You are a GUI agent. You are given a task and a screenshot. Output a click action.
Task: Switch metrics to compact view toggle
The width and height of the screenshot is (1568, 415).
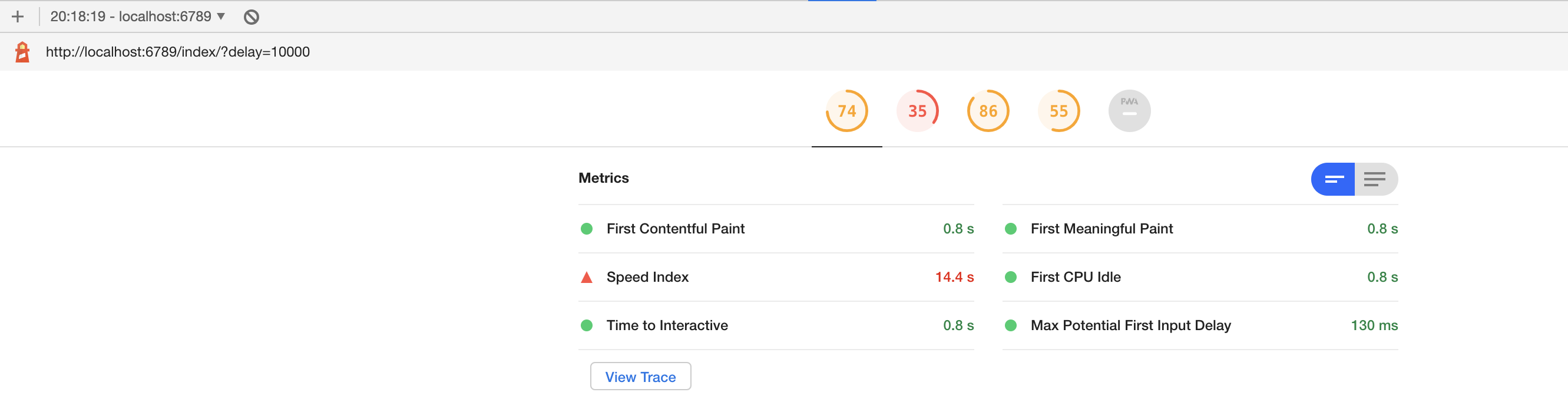(x=1332, y=179)
